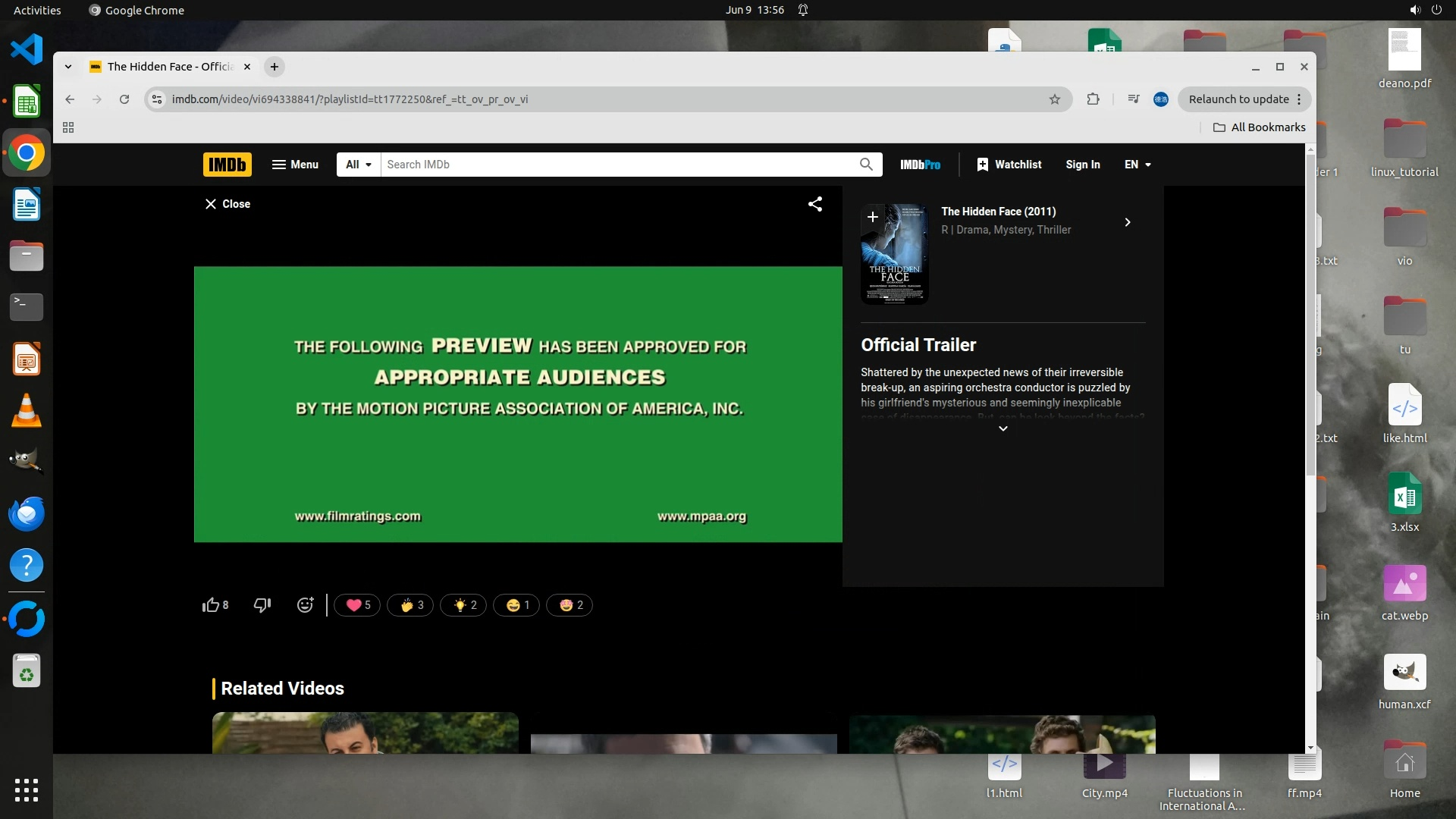Viewport: 1456px width, 819px height.
Task: Toggle the heart reaction with 5 votes
Action: [357, 605]
